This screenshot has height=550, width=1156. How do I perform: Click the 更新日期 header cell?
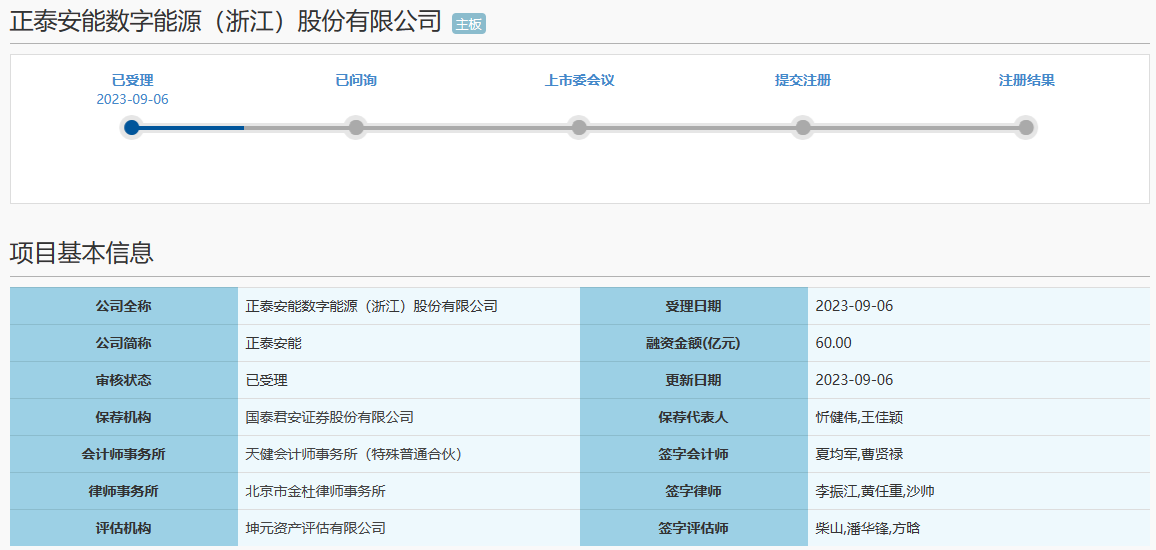[694, 380]
